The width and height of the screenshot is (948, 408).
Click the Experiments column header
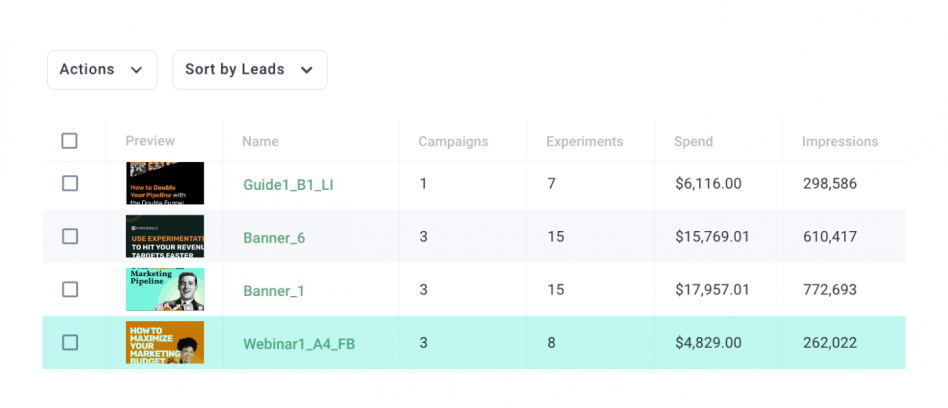584,142
